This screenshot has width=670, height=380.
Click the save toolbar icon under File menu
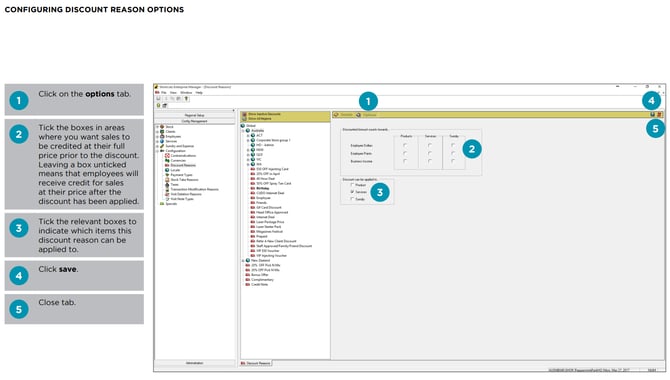pyautogui.click(x=159, y=99)
